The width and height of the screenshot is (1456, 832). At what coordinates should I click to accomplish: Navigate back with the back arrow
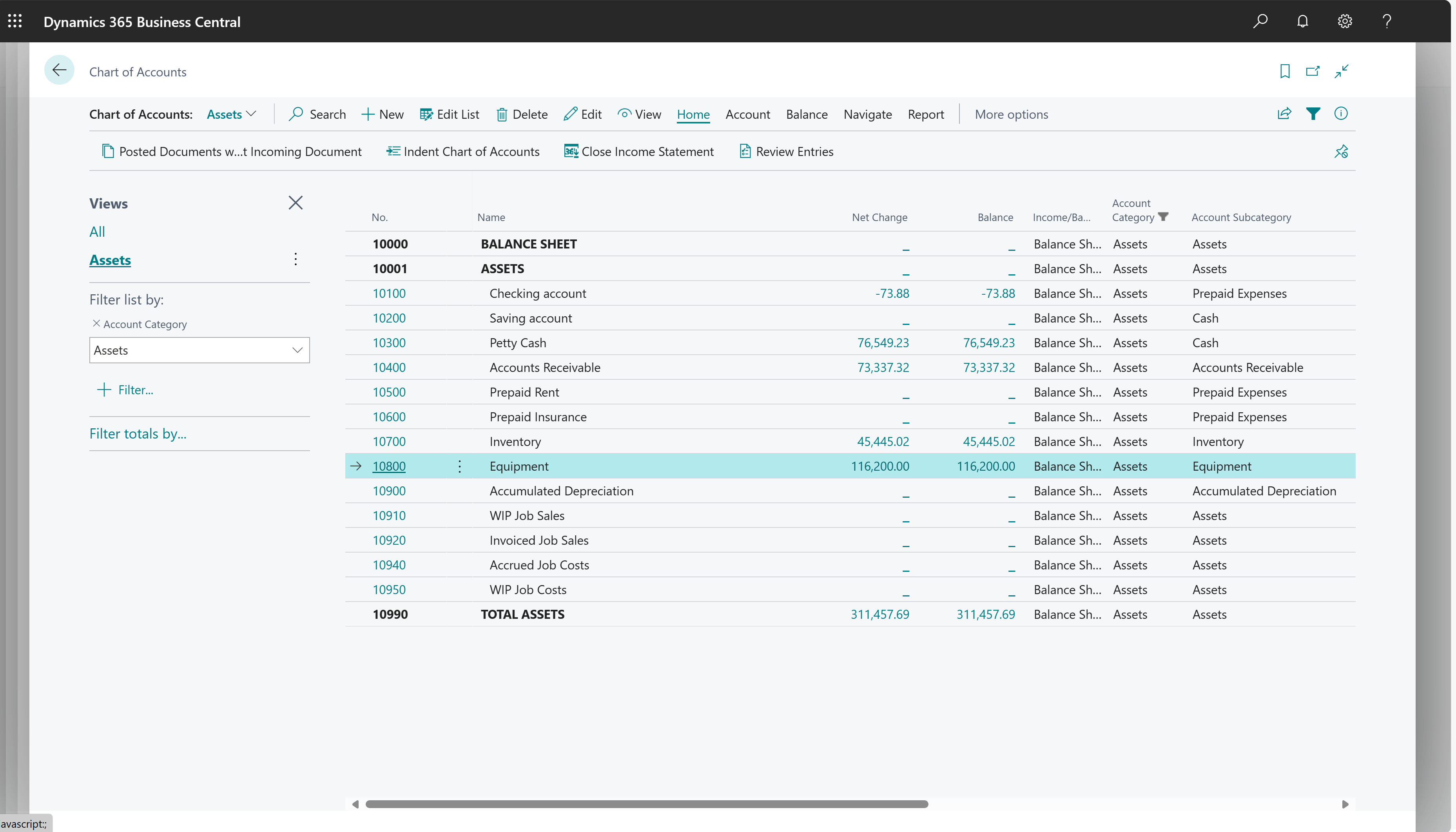[x=59, y=70]
